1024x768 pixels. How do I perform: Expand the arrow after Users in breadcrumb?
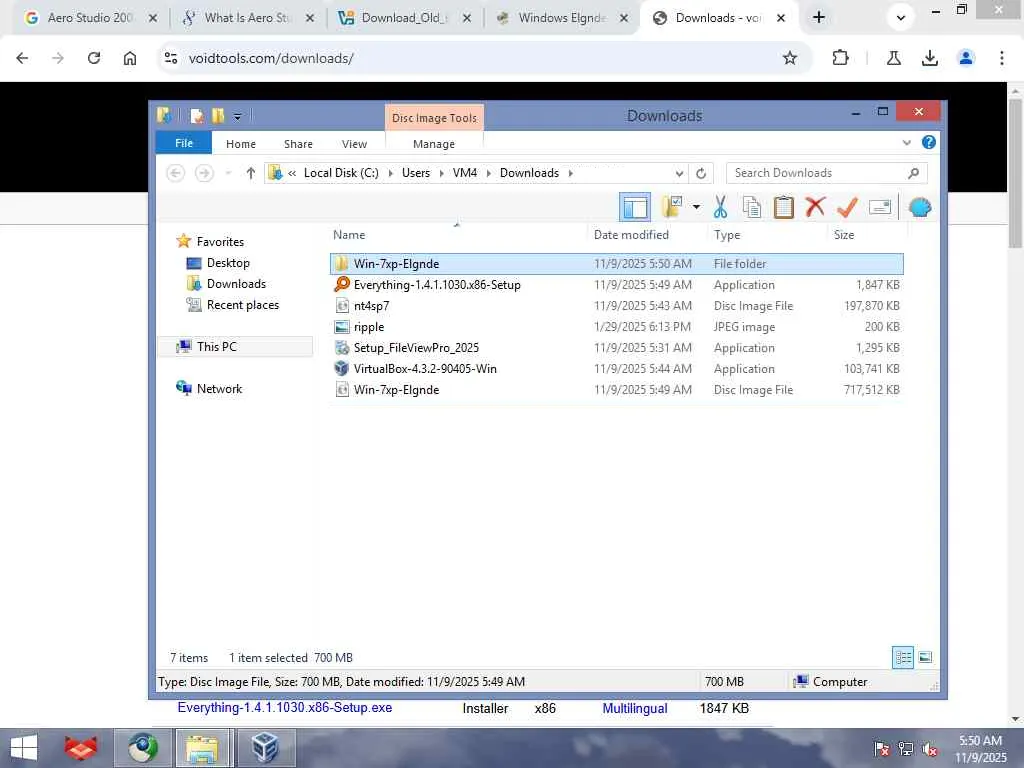441,173
